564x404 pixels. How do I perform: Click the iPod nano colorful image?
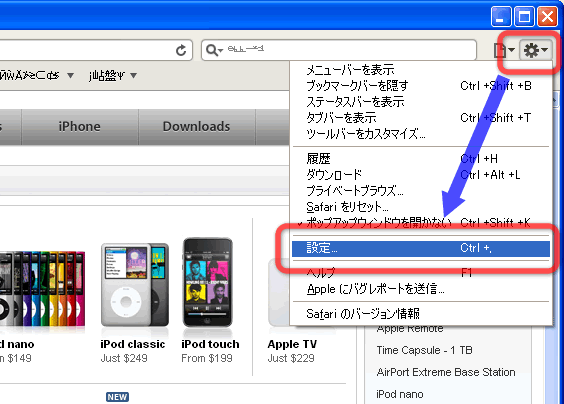pos(42,289)
